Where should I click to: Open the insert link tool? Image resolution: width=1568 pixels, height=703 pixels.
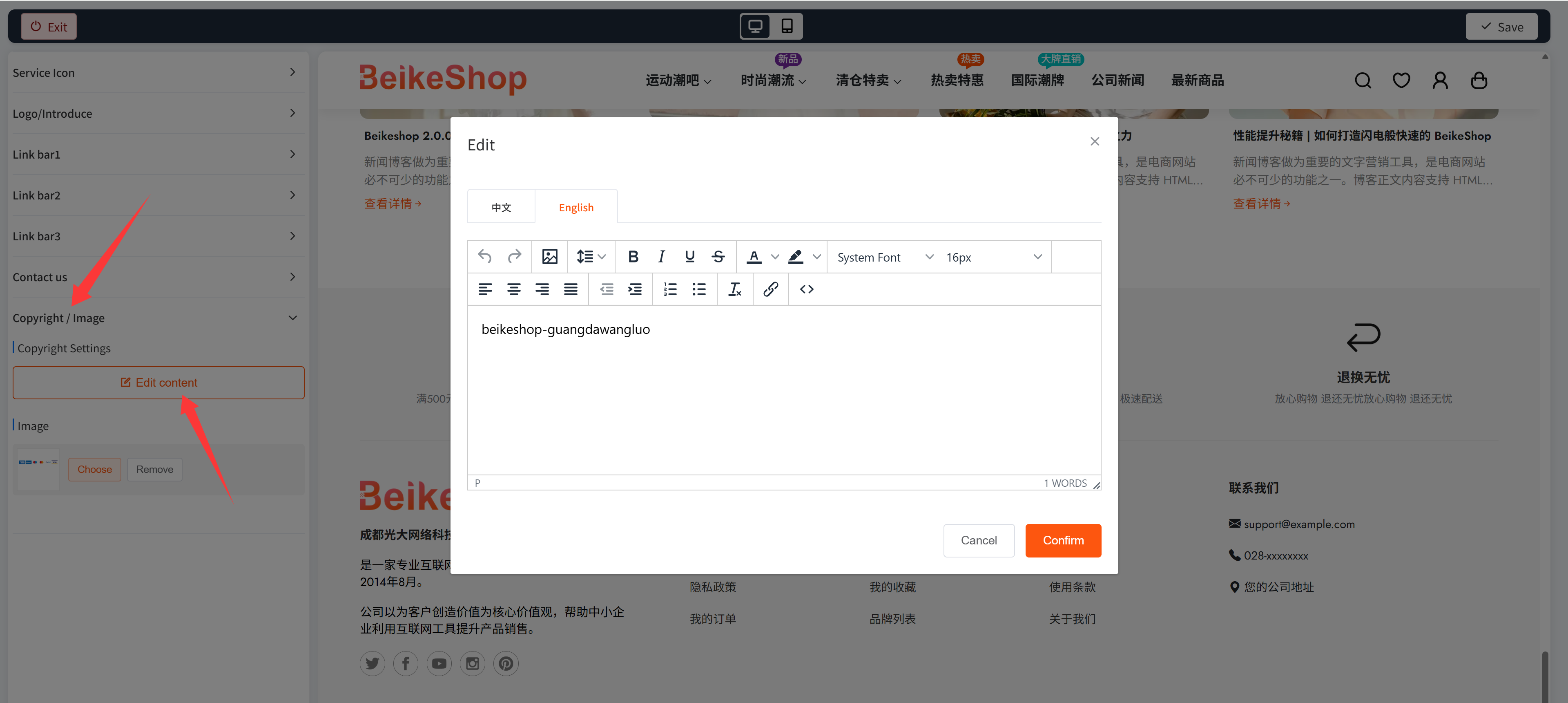coord(771,289)
